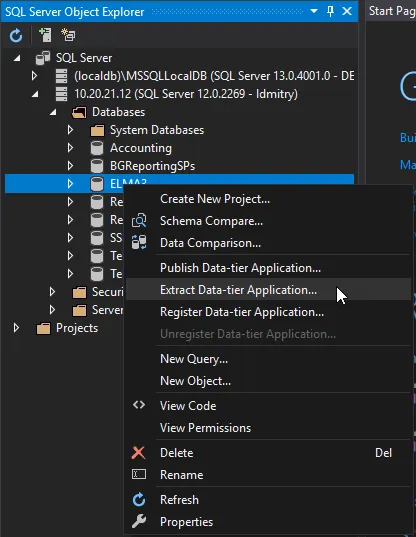Click the 10.20.21.12 server icon
416x537 pixels.
61,94
